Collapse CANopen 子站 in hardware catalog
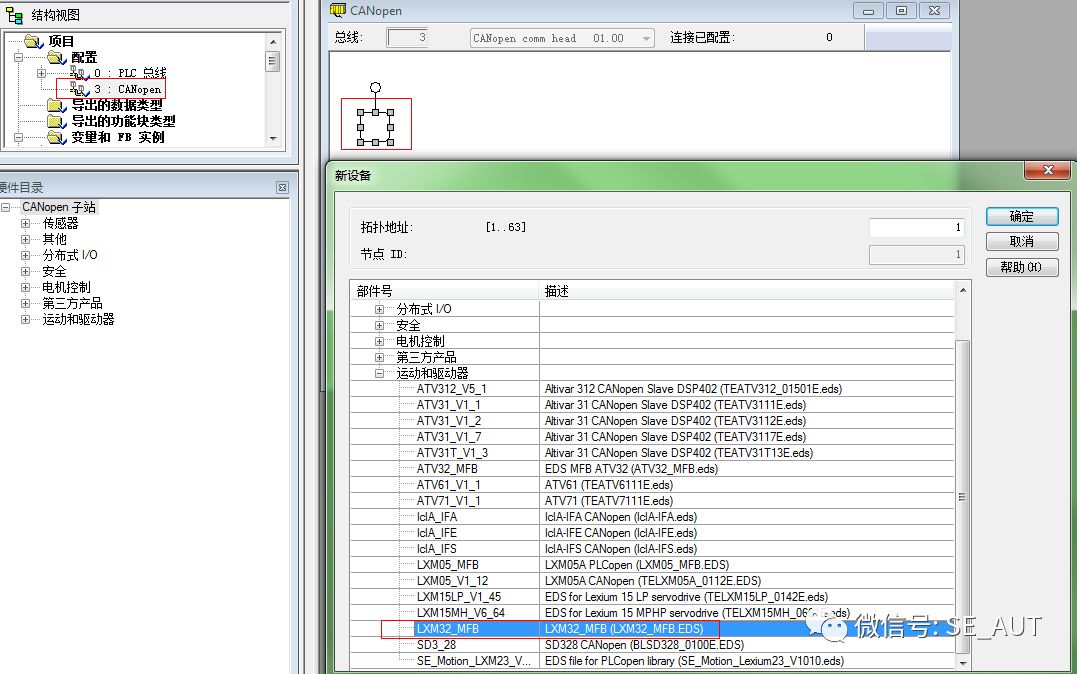Screen dimensions: 1077x674 click(x=5, y=207)
